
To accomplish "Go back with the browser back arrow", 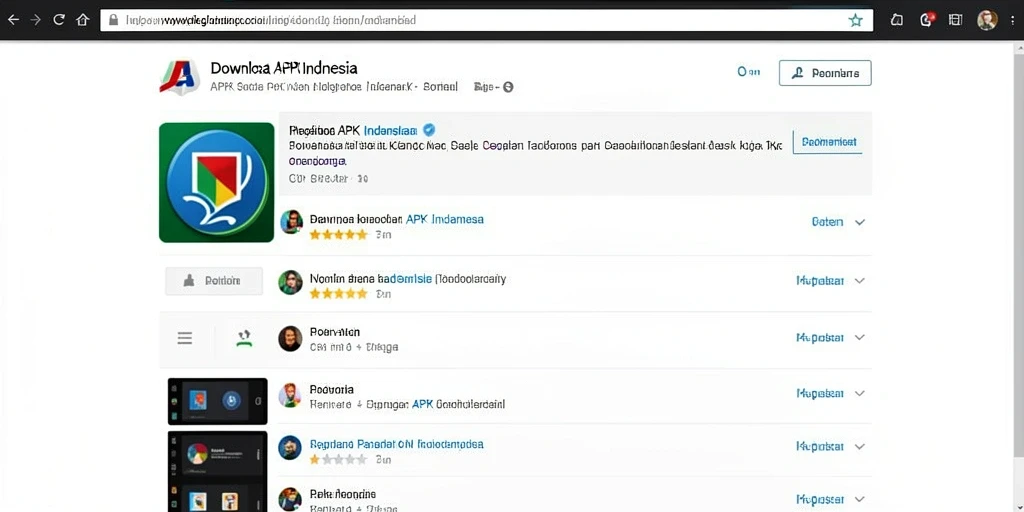I will point(12,20).
